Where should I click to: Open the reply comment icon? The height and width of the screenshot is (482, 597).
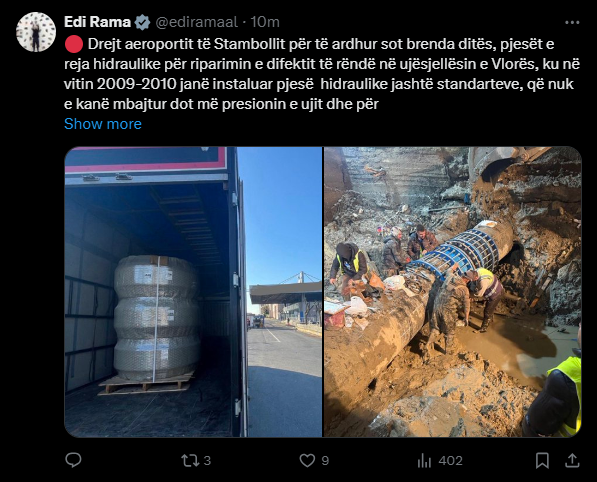point(73,460)
